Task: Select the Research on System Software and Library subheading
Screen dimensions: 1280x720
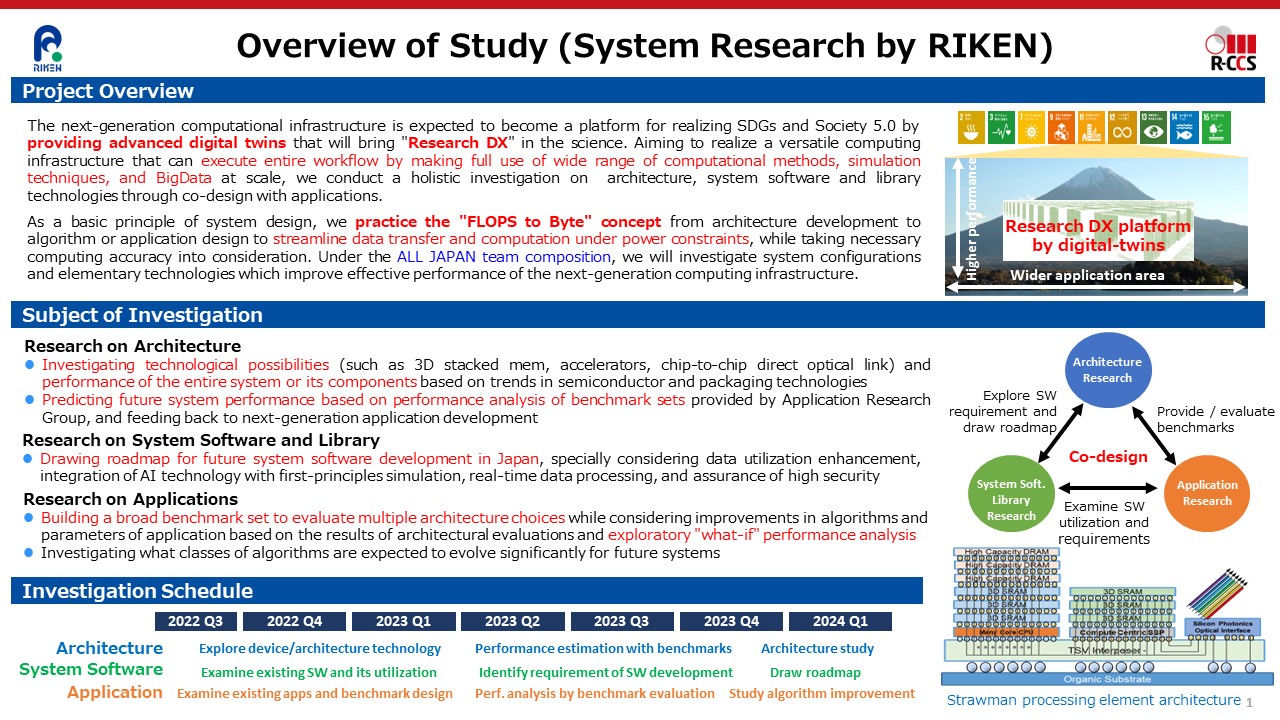Action: pos(201,440)
